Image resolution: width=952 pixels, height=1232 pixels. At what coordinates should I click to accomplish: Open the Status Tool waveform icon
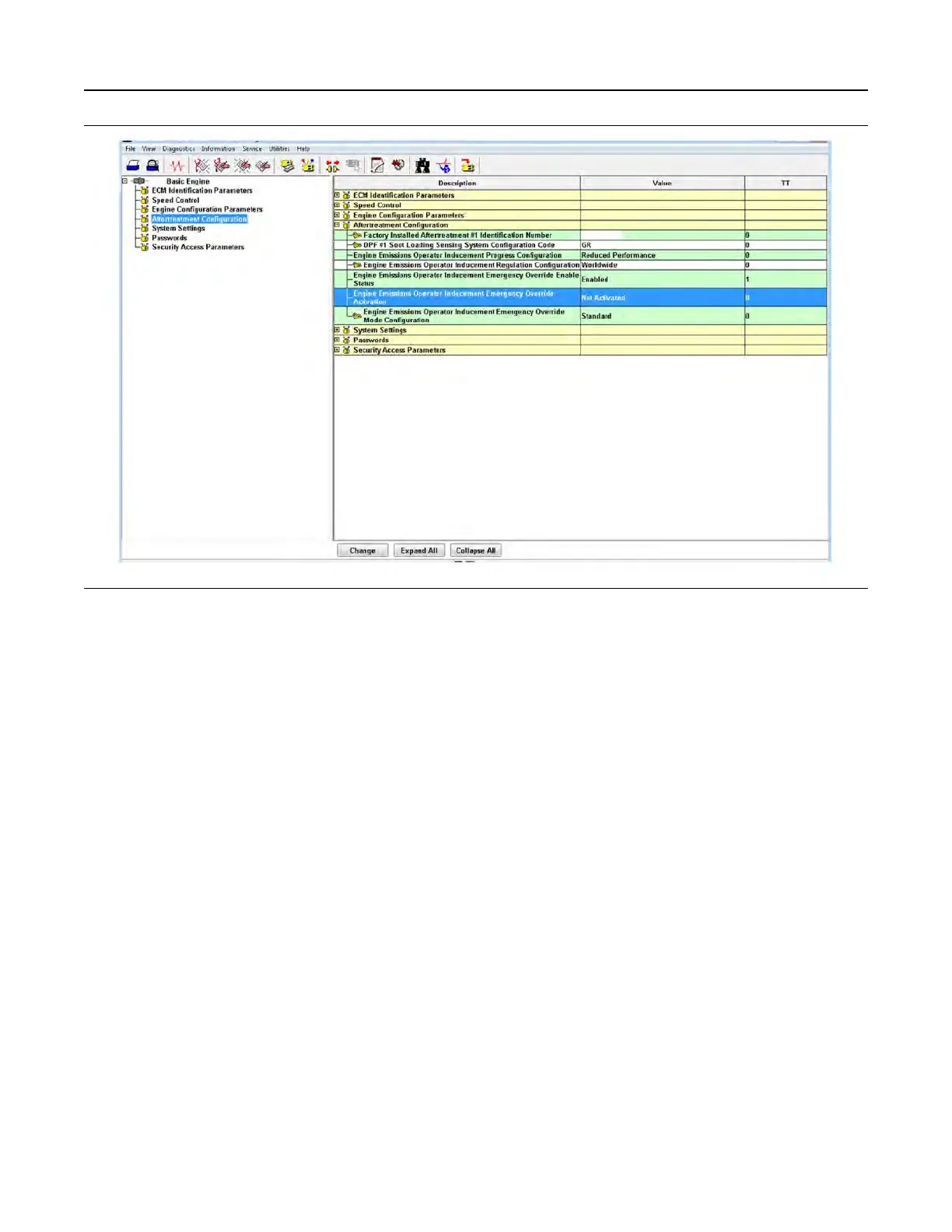point(178,166)
